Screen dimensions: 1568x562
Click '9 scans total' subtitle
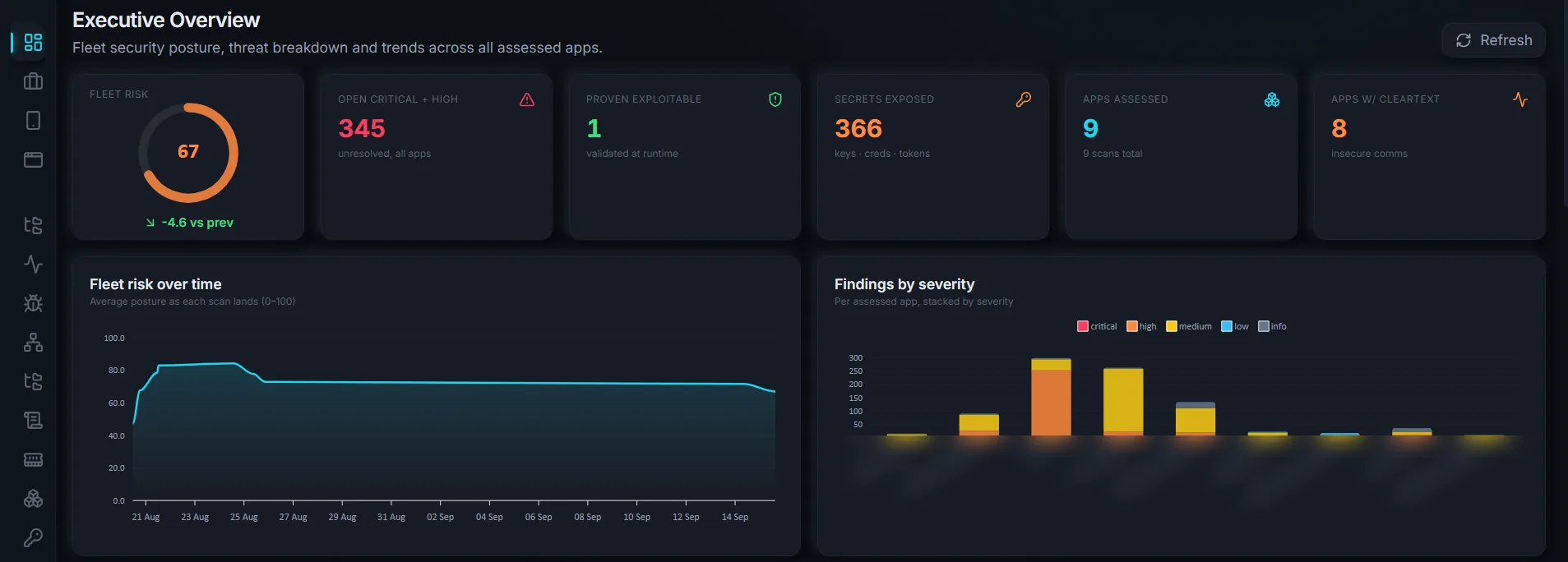coord(1112,154)
